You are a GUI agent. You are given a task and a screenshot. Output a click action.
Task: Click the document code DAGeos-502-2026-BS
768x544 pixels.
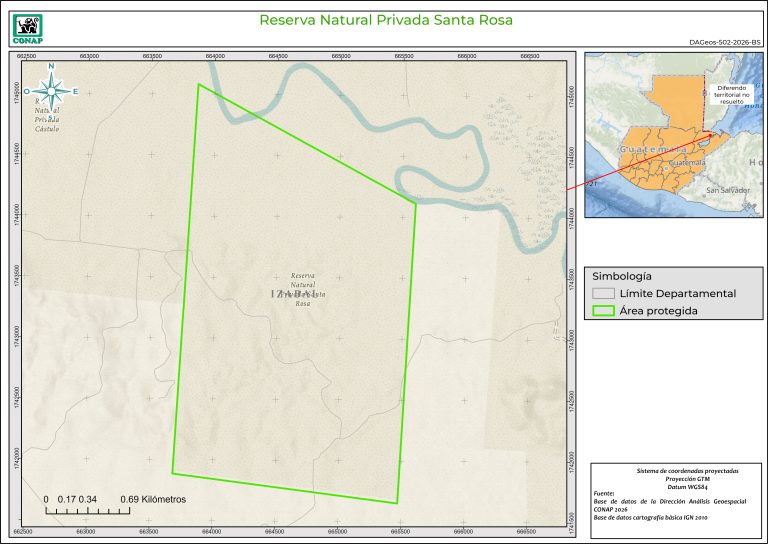(x=724, y=43)
